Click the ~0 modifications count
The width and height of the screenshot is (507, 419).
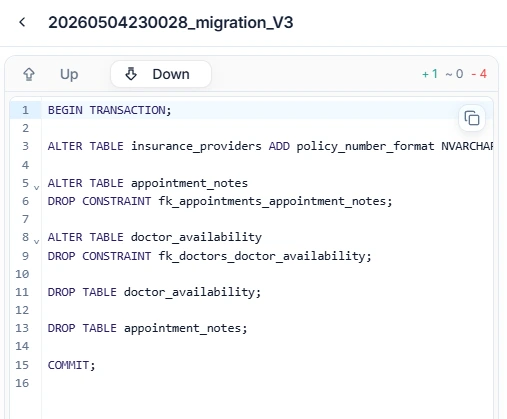tap(454, 74)
